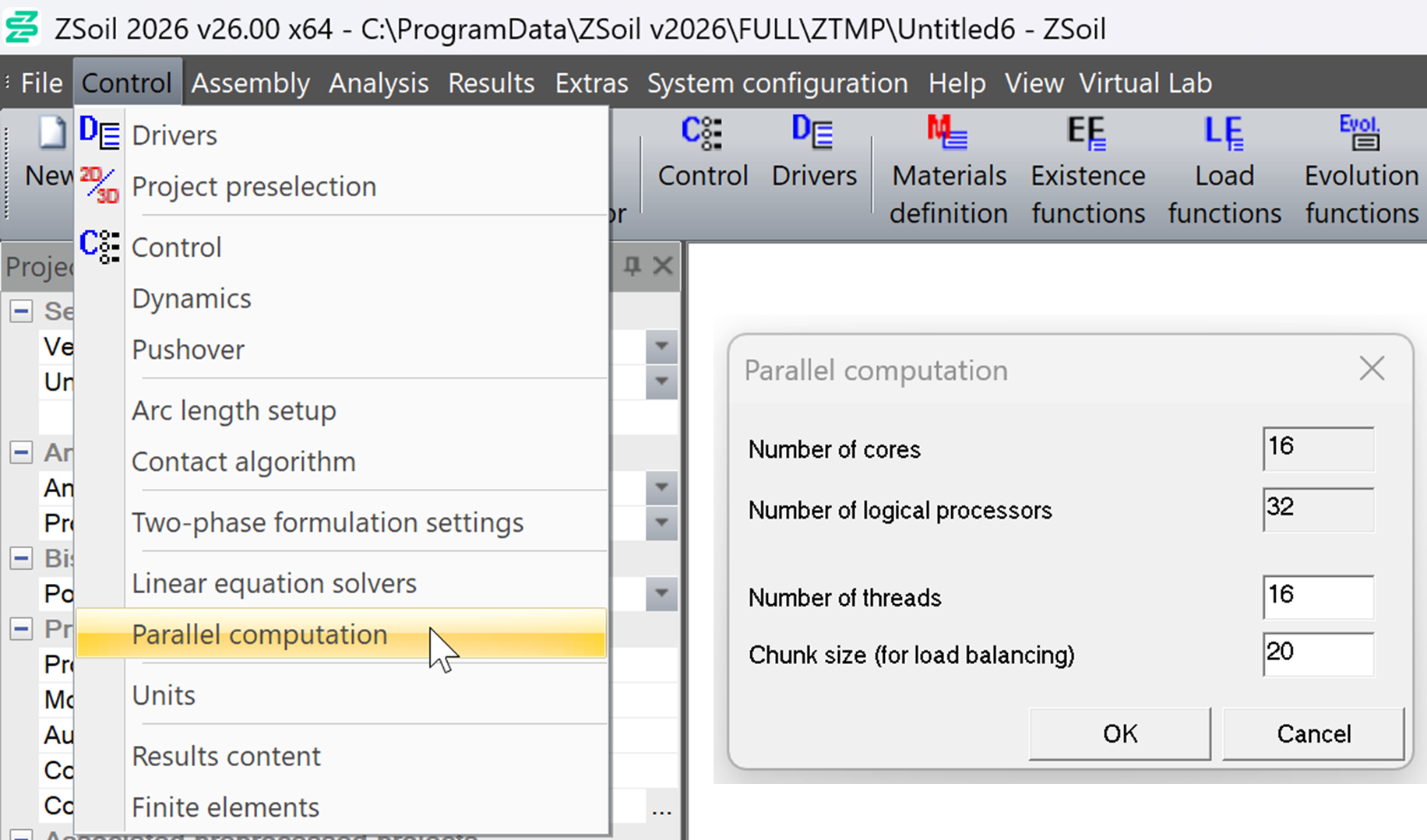Click the New file toolbar icon
1427x840 pixels.
tap(51, 134)
